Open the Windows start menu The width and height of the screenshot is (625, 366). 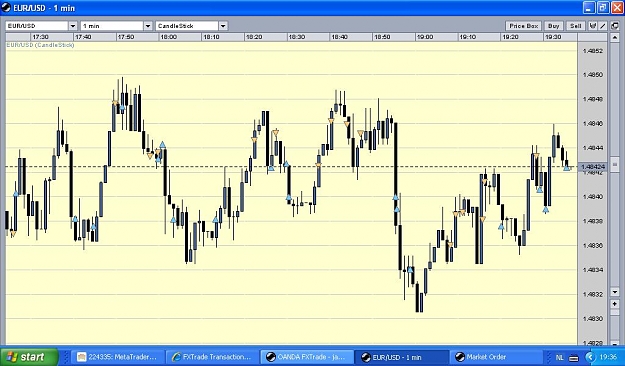point(29,356)
